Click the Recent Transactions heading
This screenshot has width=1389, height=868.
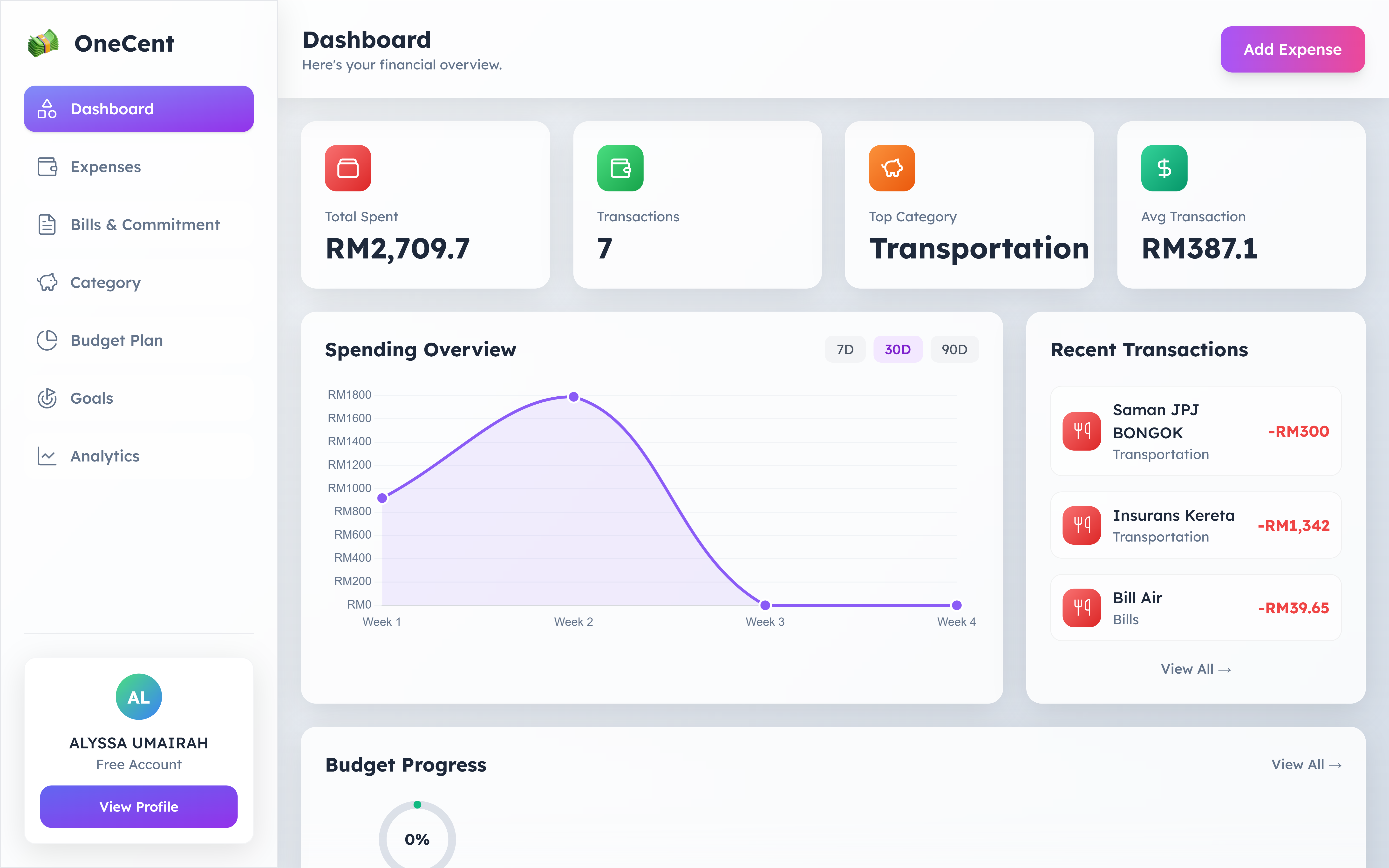[x=1149, y=350]
